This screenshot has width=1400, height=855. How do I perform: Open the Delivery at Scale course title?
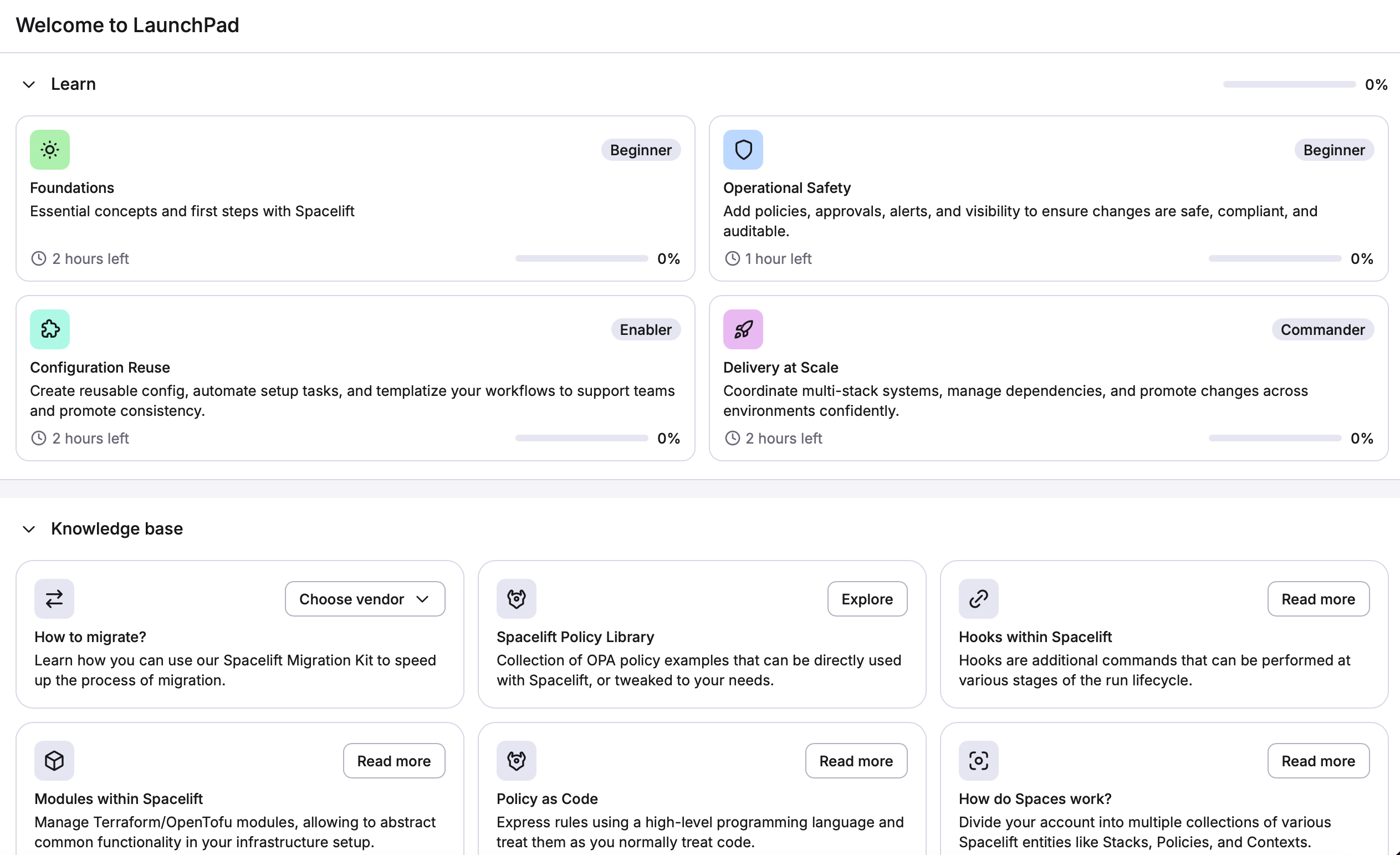tap(781, 367)
